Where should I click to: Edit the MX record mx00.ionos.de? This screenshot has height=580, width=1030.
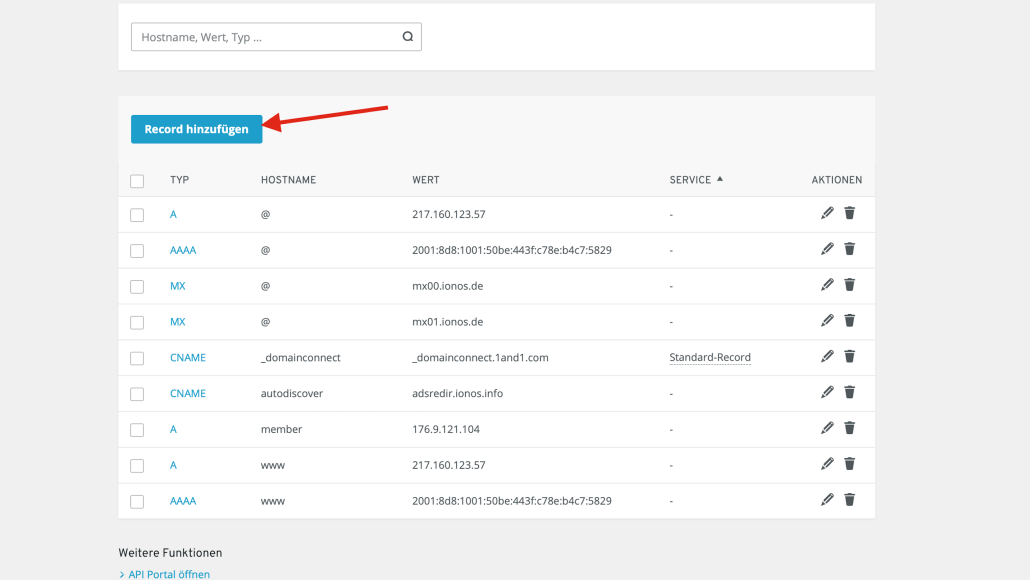(x=827, y=285)
